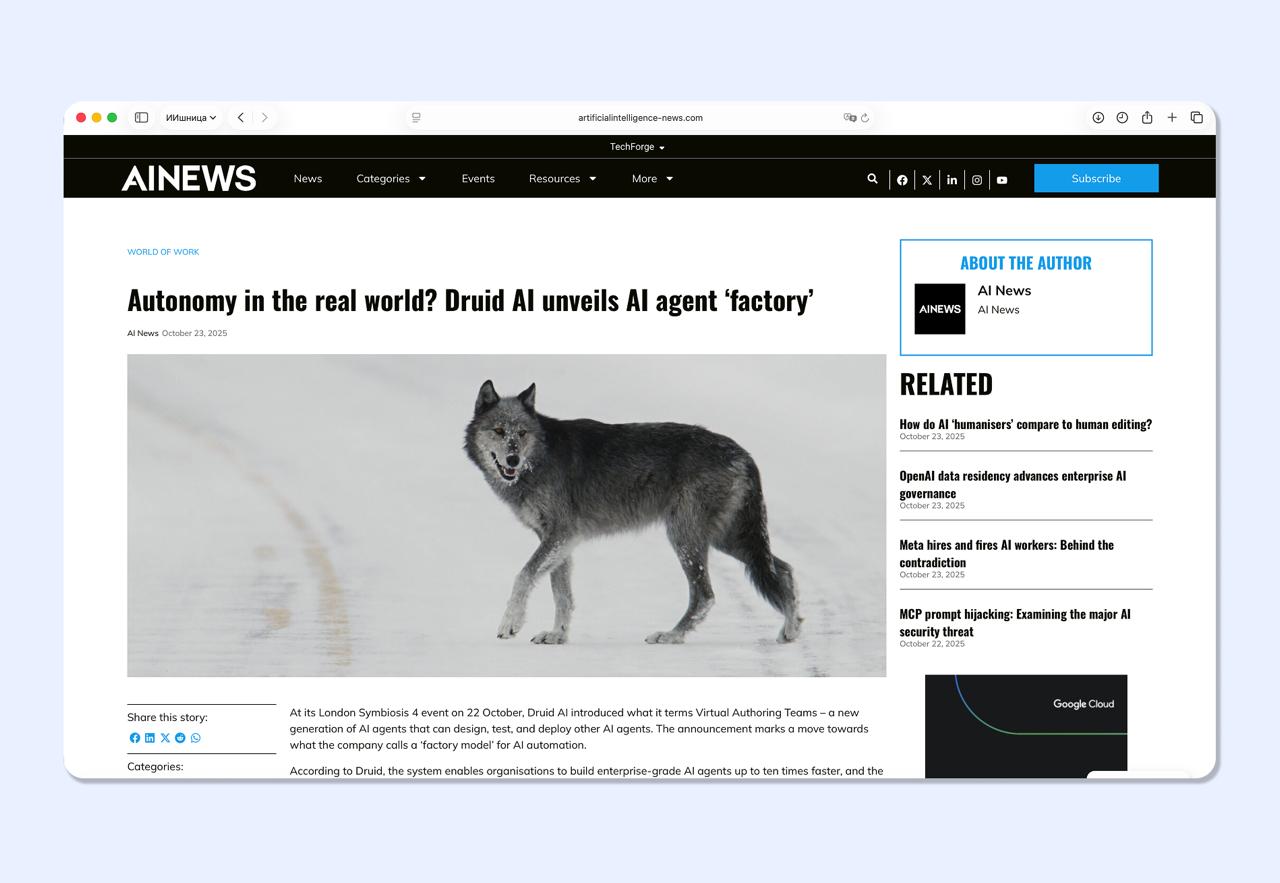Show the tab overview
This screenshot has height=883, width=1280.
tap(1196, 118)
